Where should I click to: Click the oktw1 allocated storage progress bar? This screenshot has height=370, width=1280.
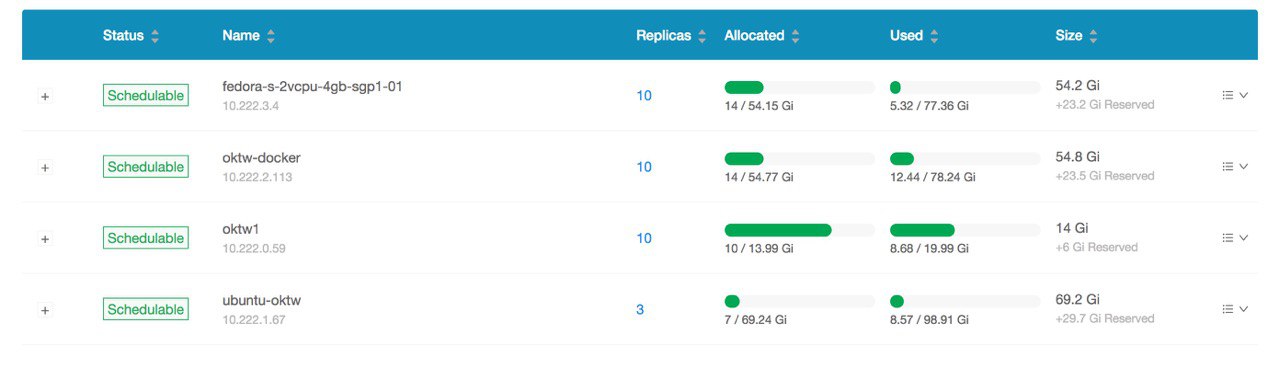click(799, 230)
